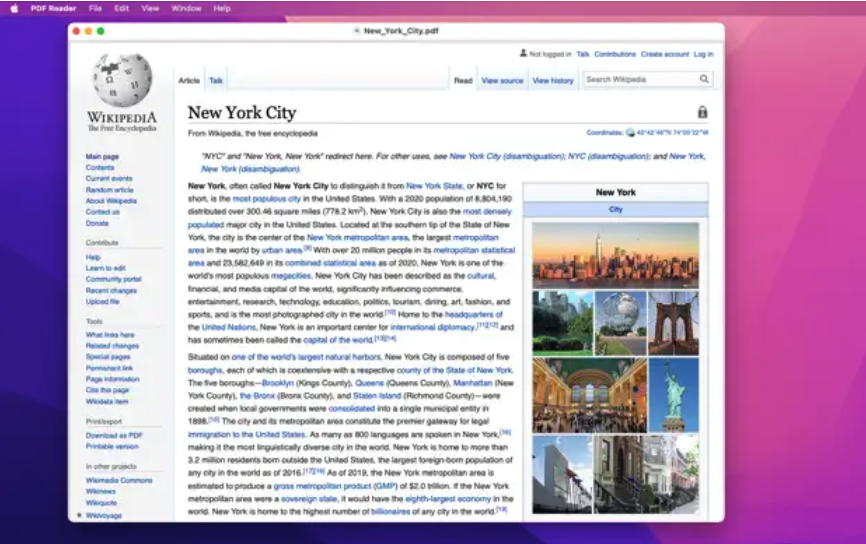Open Current events in the sidebar

coord(109,178)
